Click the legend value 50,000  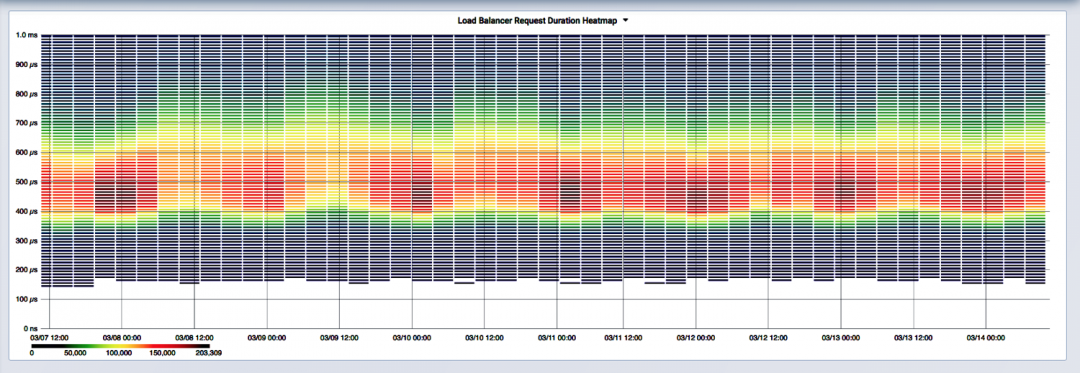coord(74,352)
